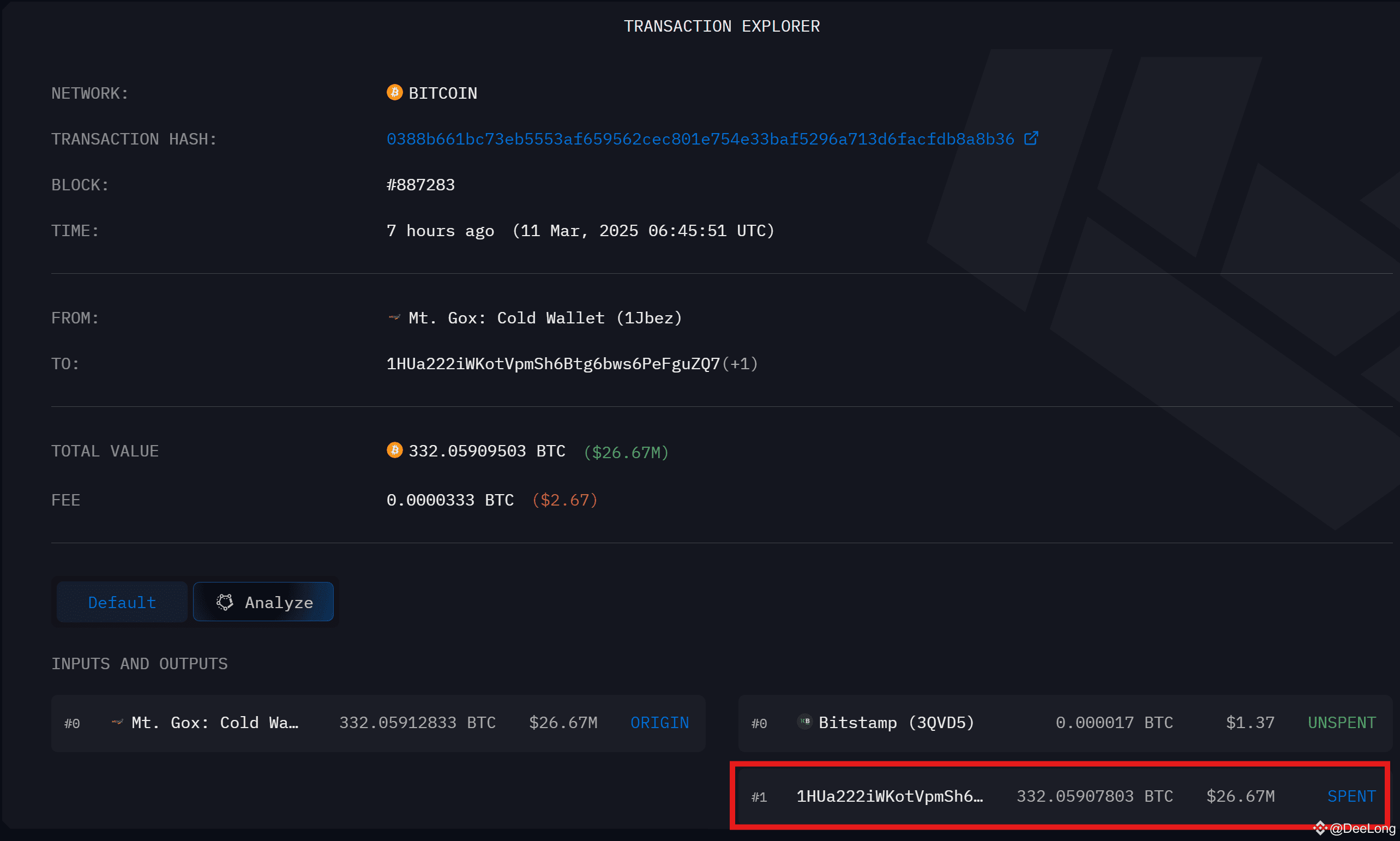Select total value 332.05909503 BTC
The image size is (1400, 841).
[x=487, y=451]
